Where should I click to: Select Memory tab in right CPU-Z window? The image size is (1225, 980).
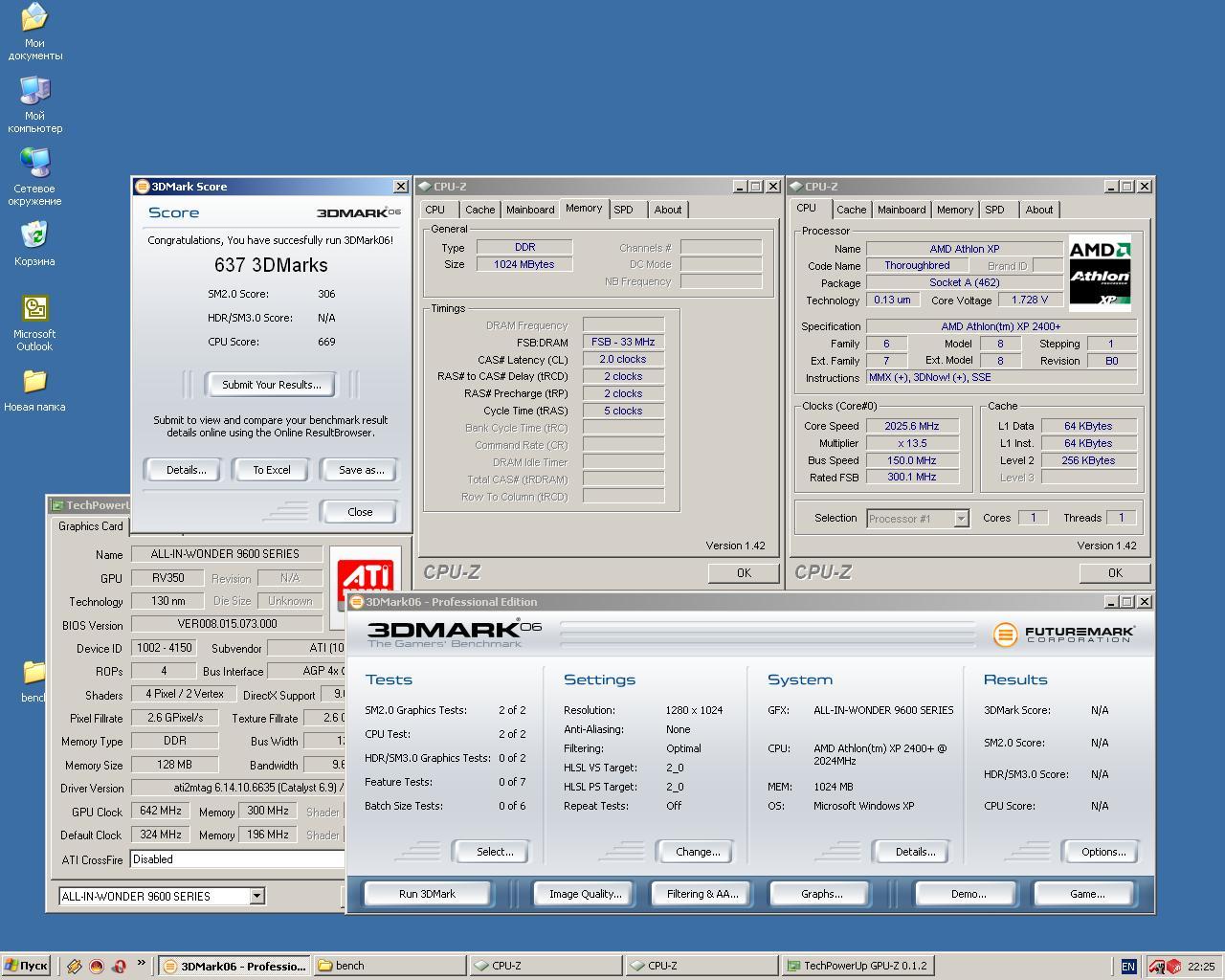[955, 210]
